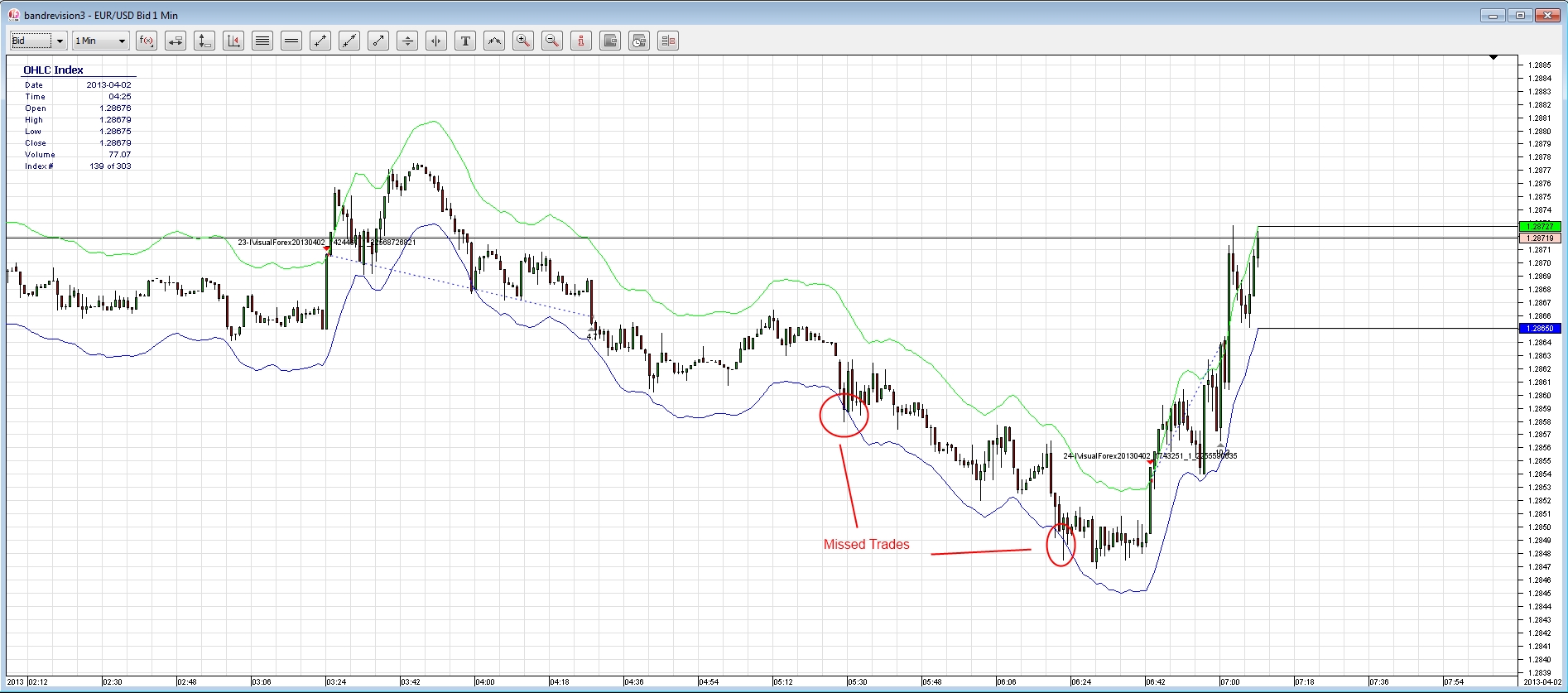Click the 07:00 time axis label
This screenshot has height=693, width=1568.
1230,682
